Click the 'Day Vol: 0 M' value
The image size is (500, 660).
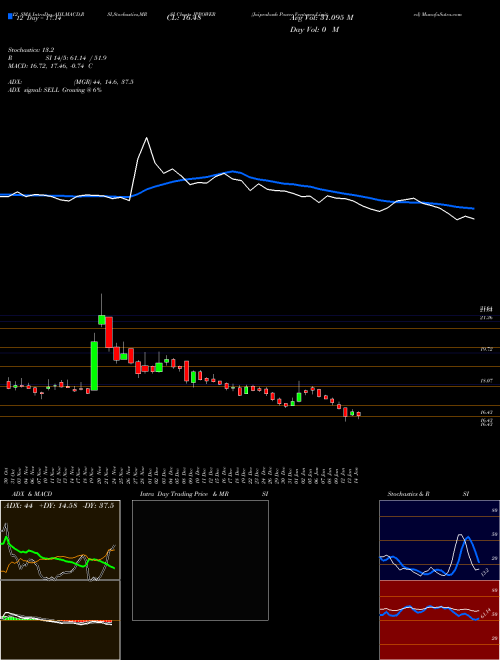[x=314, y=30]
